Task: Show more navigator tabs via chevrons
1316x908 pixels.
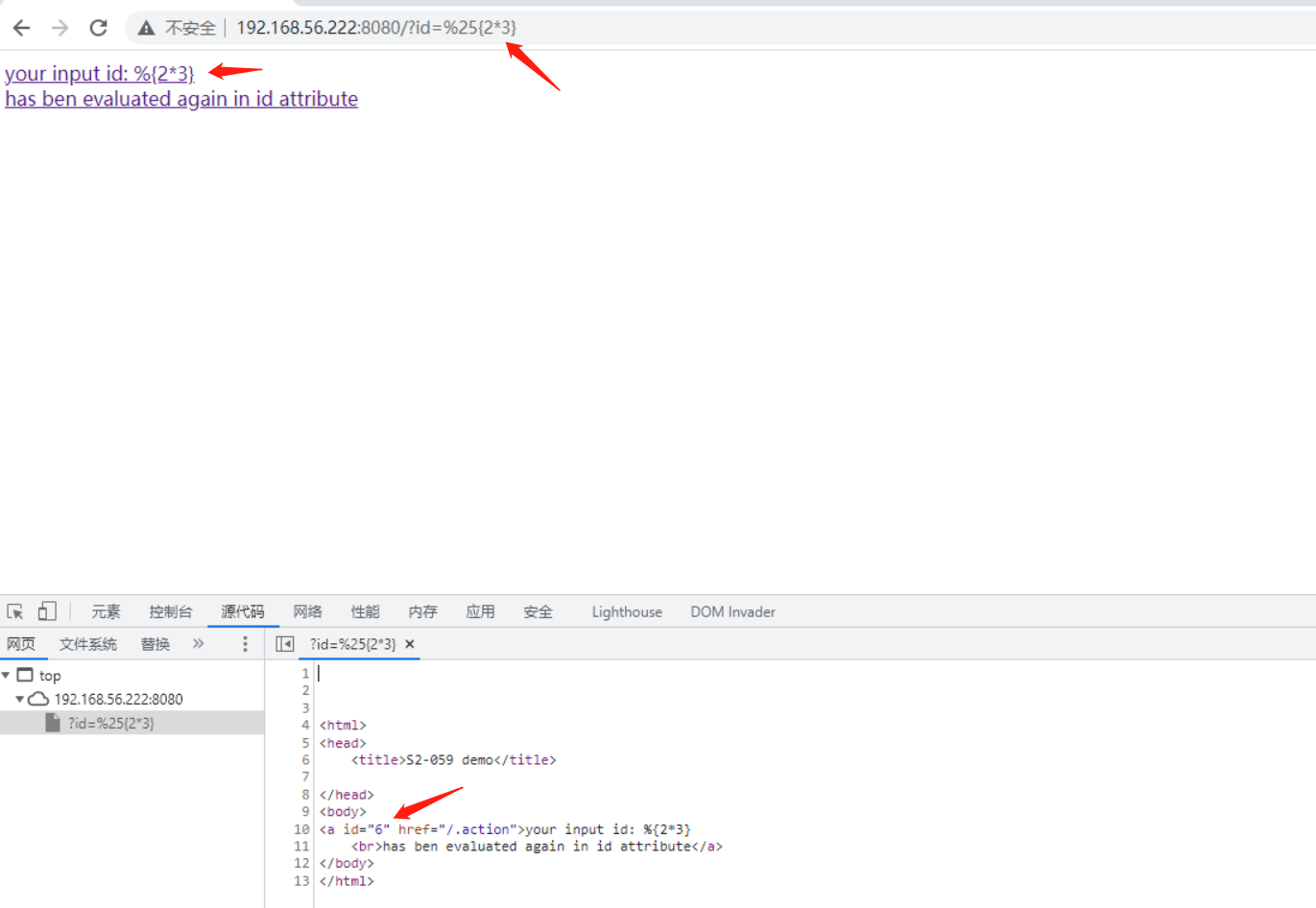Action: click(198, 643)
